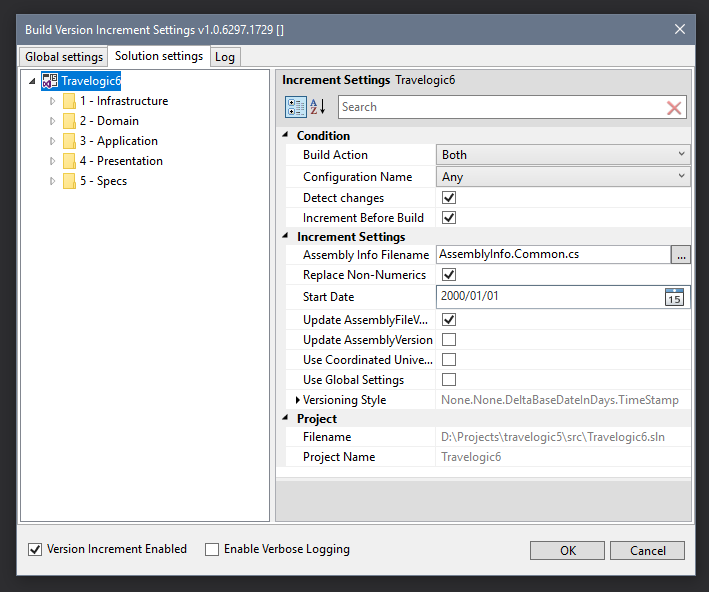Open the Log tab

[225, 57]
